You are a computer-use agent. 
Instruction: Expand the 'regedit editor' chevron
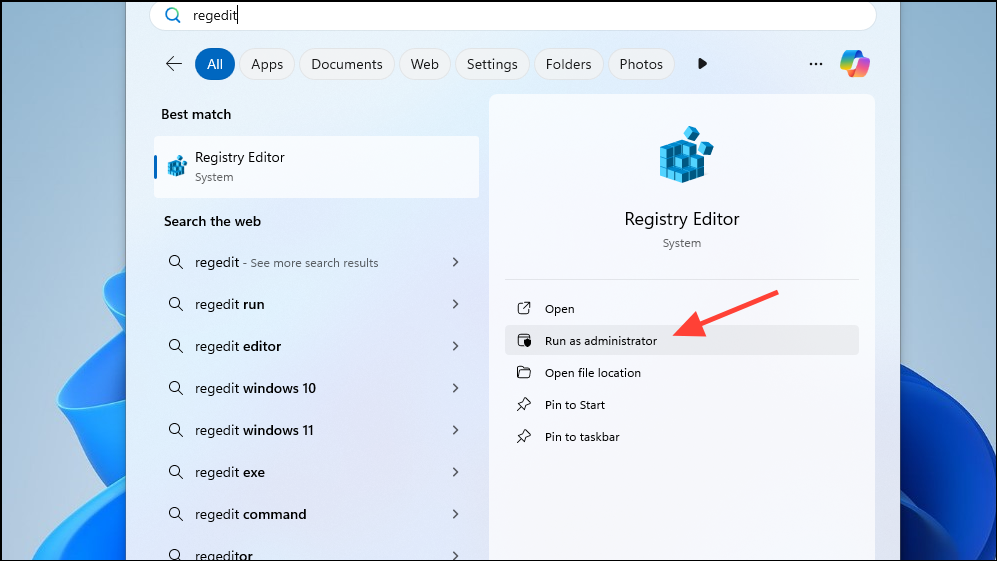(455, 346)
